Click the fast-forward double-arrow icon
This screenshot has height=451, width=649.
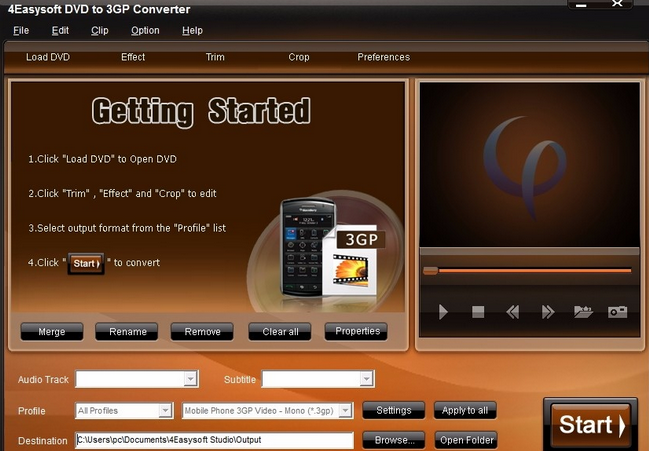point(548,312)
